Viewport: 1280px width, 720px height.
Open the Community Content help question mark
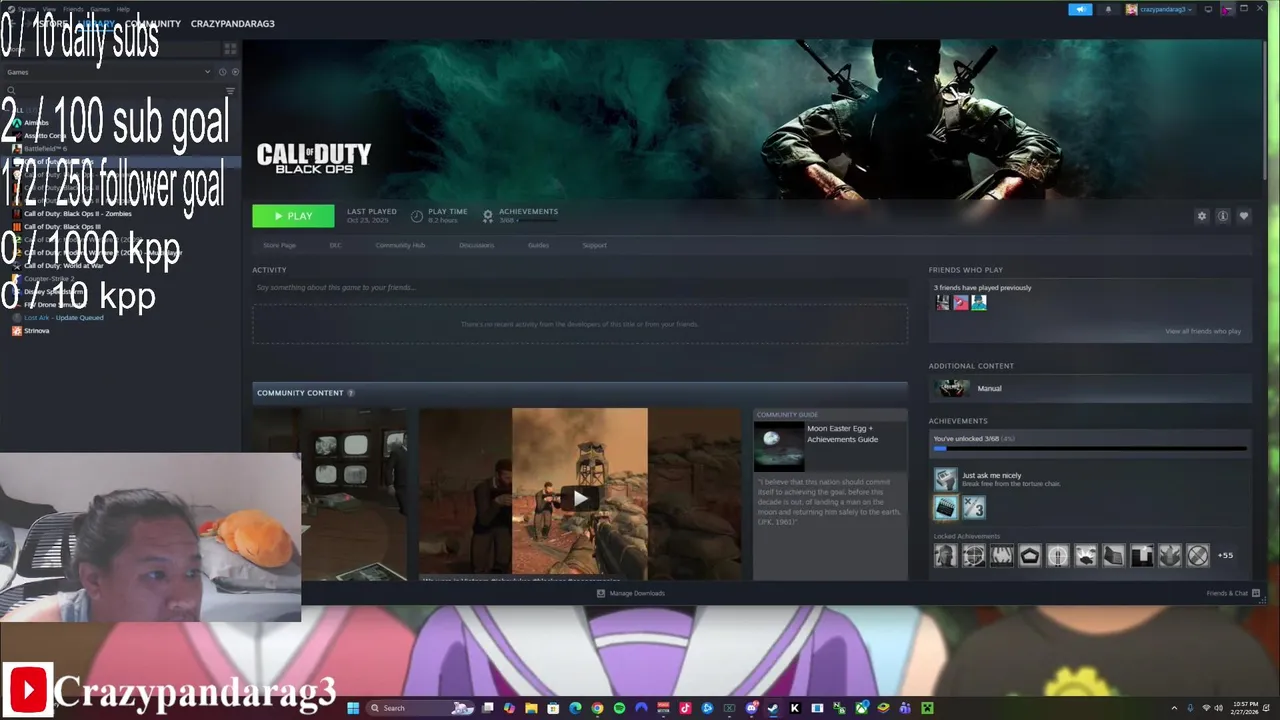pos(350,393)
